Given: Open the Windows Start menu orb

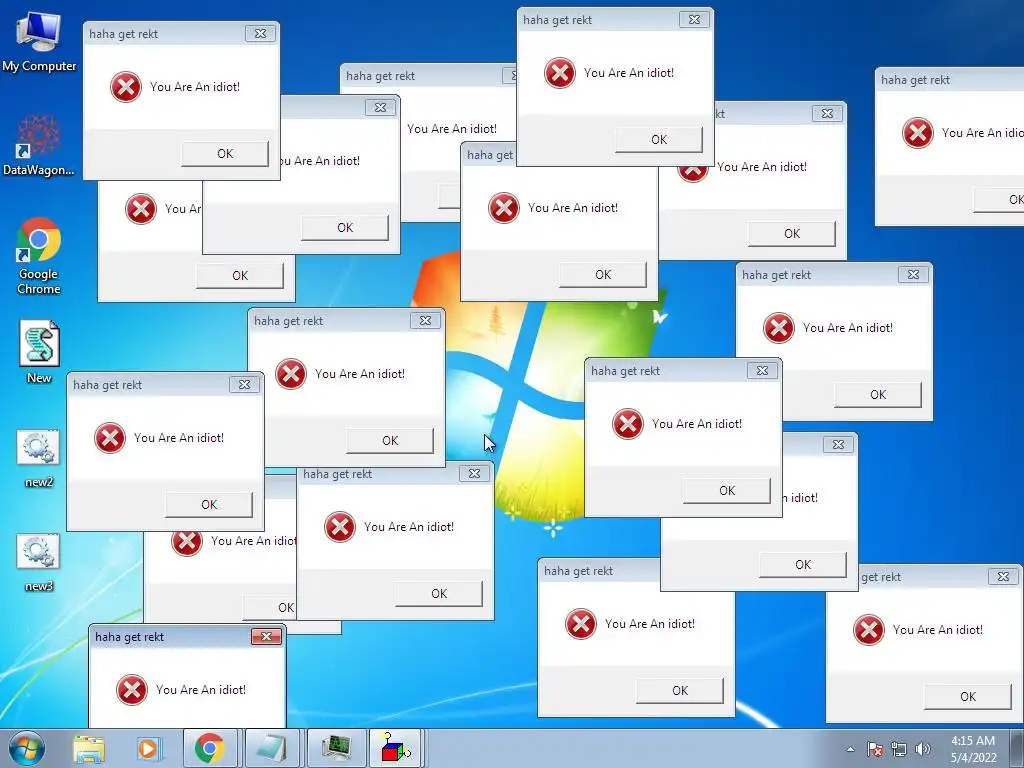Looking at the screenshot, I should click(x=25, y=749).
